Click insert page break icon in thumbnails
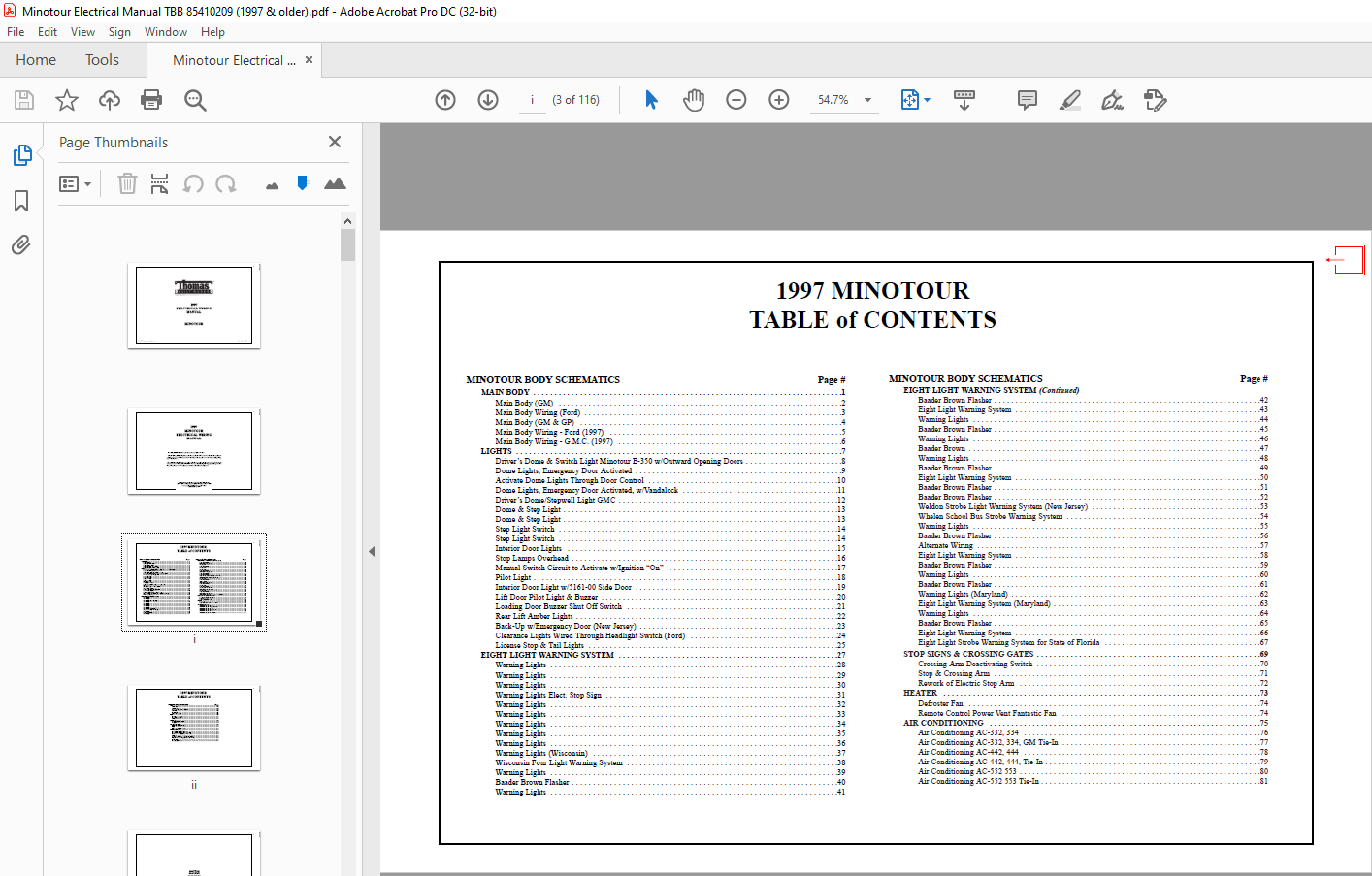Viewport: 1372px width, 876px height. 160,183
